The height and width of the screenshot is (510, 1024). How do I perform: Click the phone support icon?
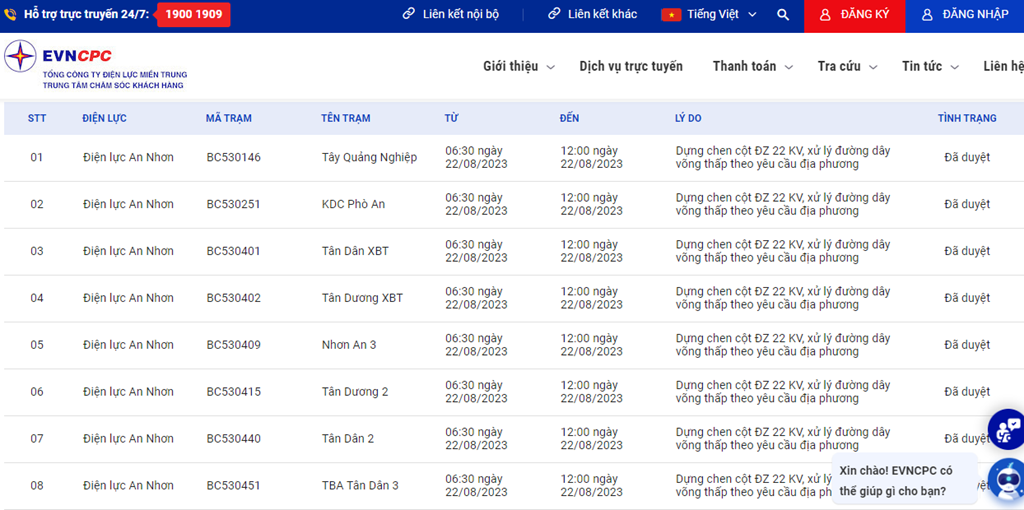click(x=9, y=14)
